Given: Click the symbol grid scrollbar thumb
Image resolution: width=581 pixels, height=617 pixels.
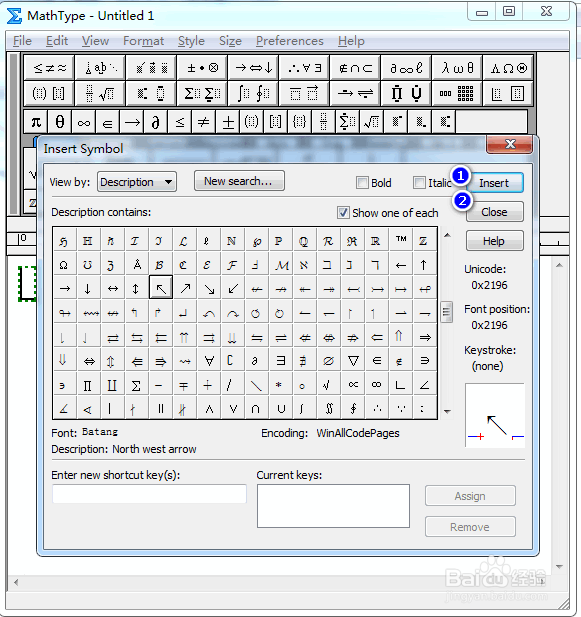Looking at the screenshot, I should pyautogui.click(x=446, y=312).
